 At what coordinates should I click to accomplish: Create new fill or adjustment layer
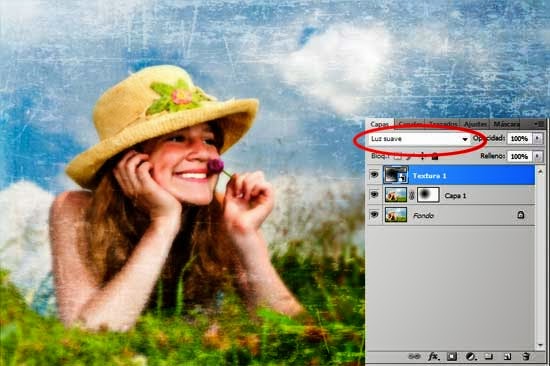[x=470, y=357]
